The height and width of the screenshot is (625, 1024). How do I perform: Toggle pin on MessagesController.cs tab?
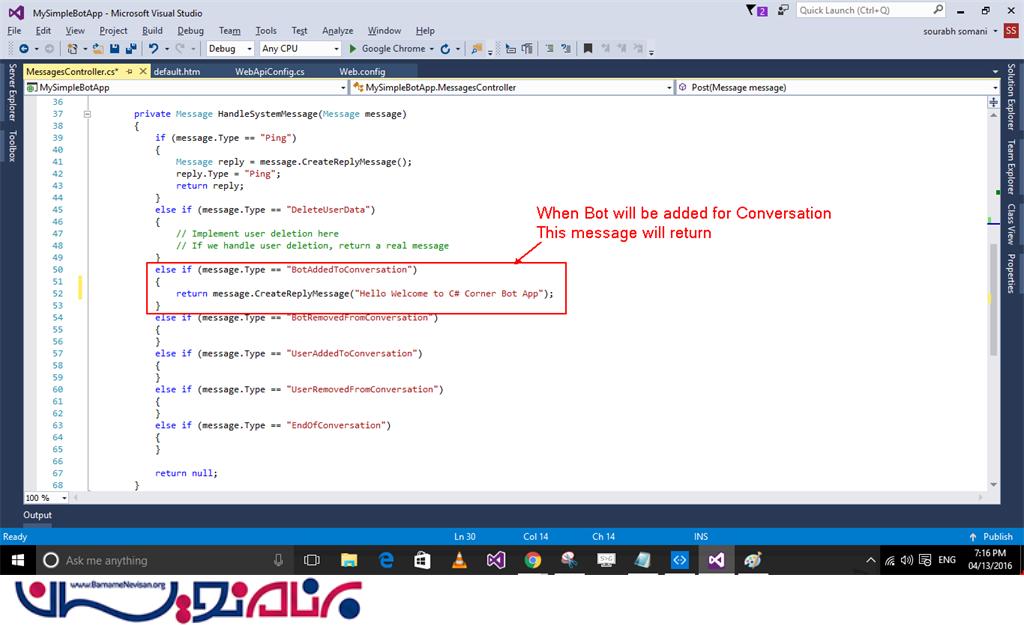pyautogui.click(x=130, y=72)
